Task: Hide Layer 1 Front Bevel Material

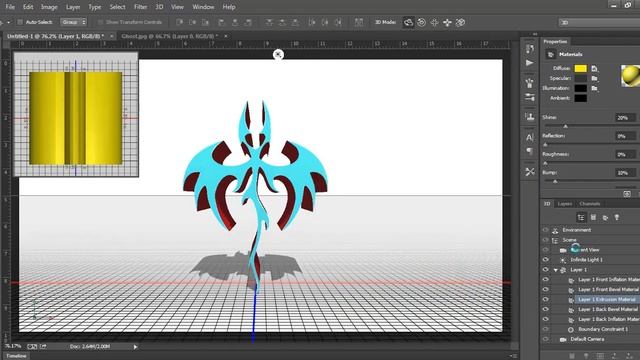Action: click(x=546, y=289)
